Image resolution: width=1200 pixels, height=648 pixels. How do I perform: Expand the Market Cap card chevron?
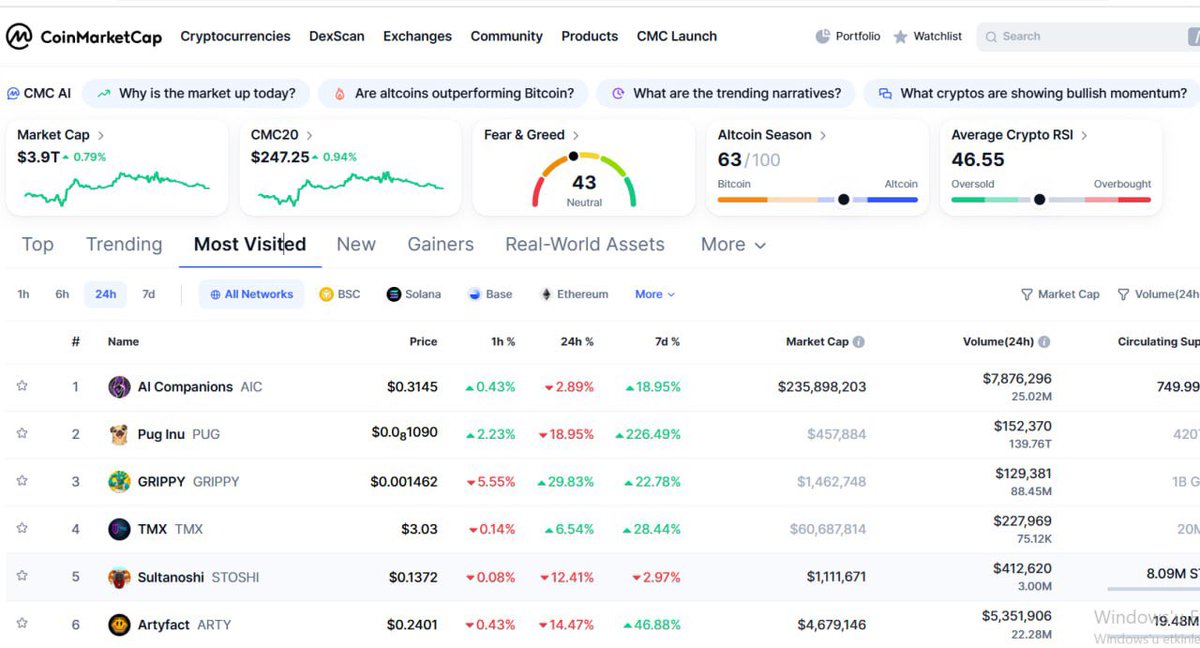(x=100, y=135)
